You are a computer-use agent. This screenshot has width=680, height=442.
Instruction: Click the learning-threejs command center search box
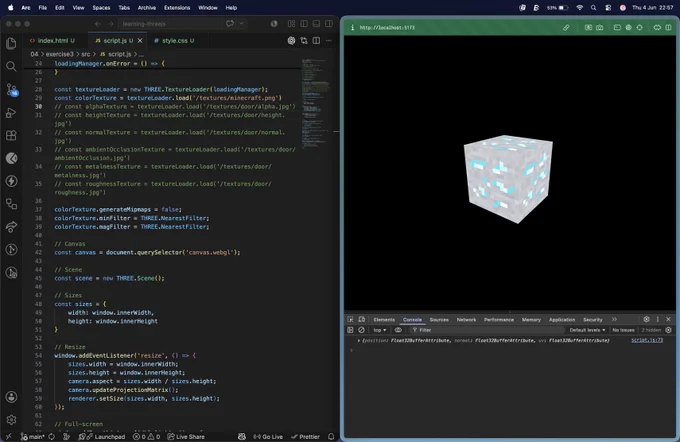pyautogui.click(x=171, y=24)
